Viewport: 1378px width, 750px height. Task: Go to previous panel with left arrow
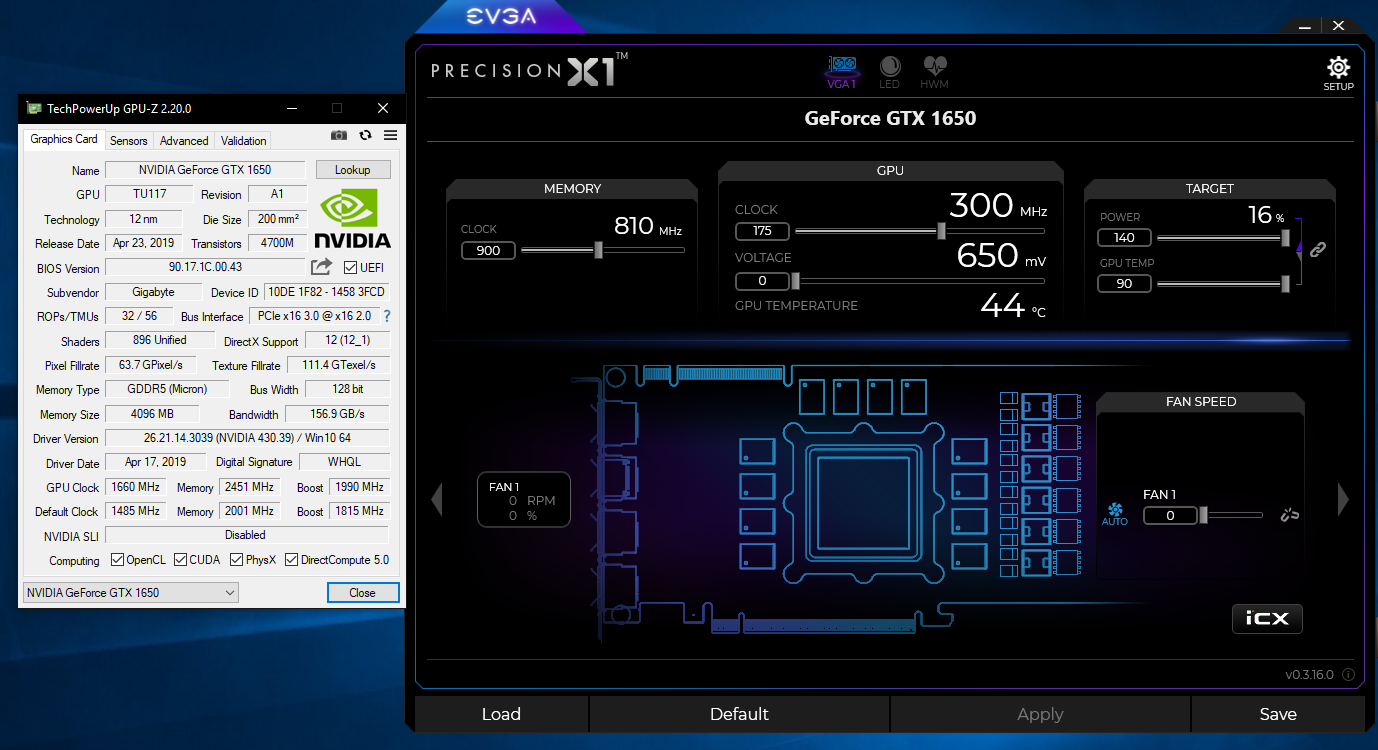point(436,499)
